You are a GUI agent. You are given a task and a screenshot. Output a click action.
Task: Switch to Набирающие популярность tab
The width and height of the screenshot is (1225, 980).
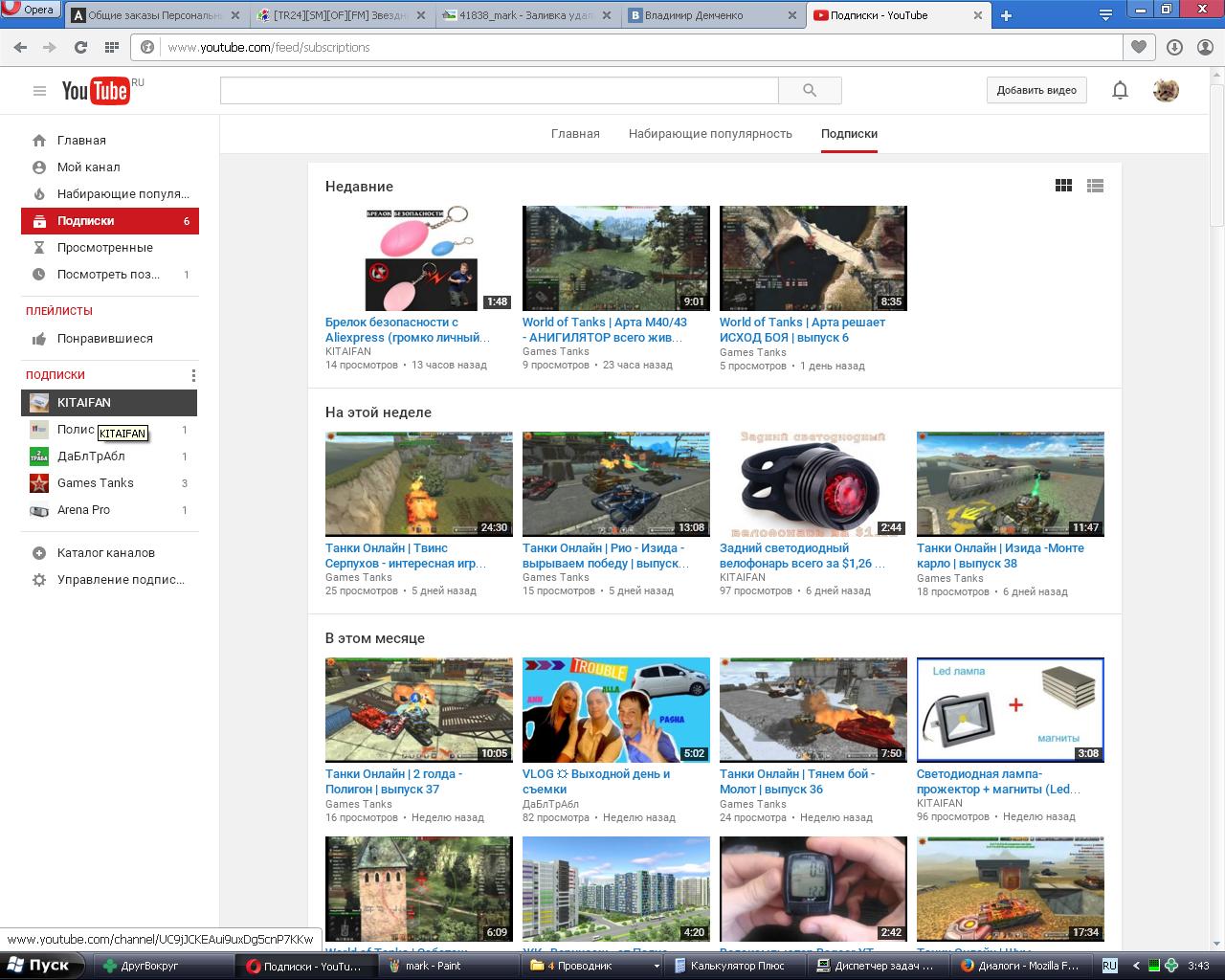coord(710,134)
